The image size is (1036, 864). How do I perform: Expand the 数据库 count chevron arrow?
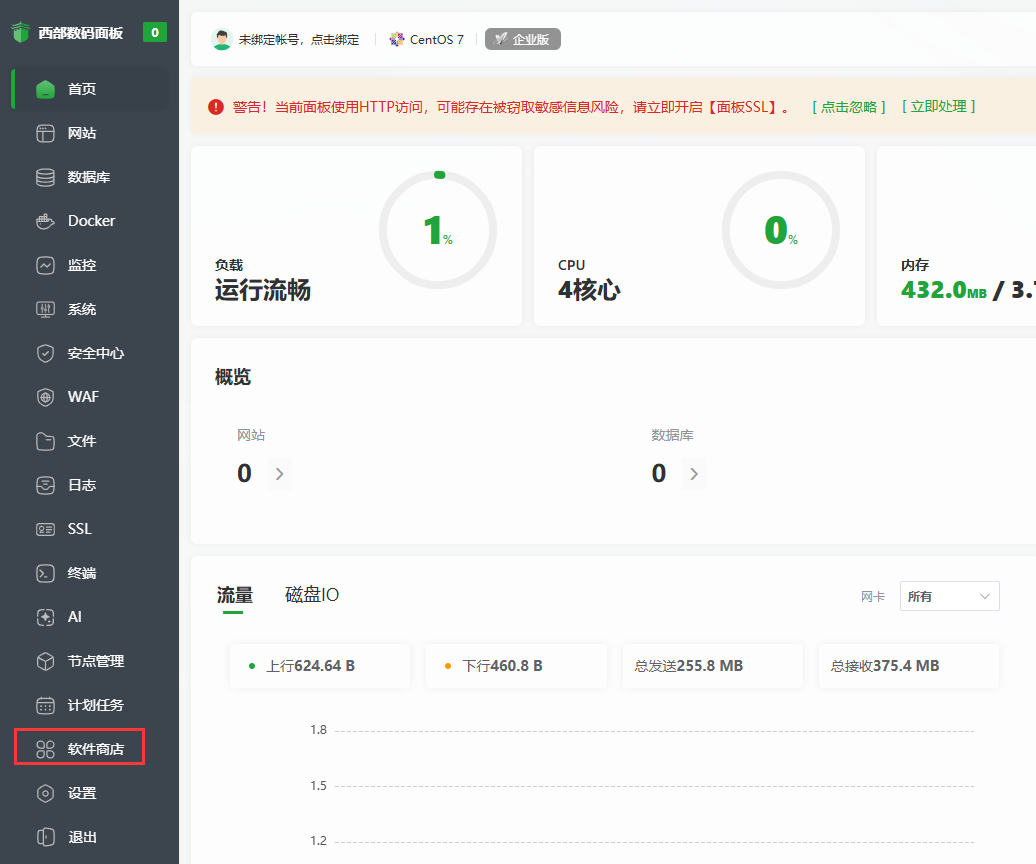tap(694, 474)
